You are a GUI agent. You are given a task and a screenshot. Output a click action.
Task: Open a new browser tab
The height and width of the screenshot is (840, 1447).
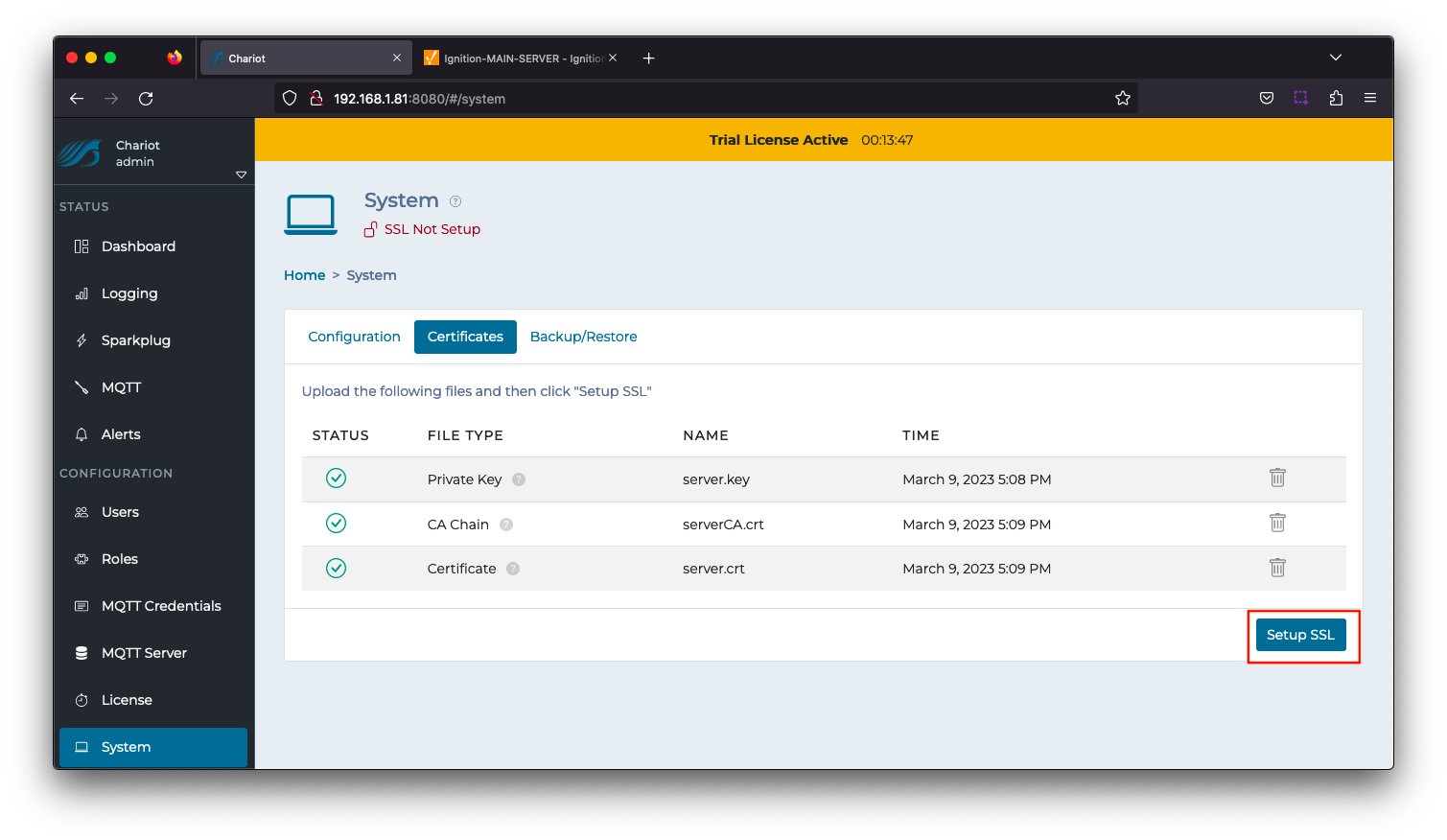point(649,58)
